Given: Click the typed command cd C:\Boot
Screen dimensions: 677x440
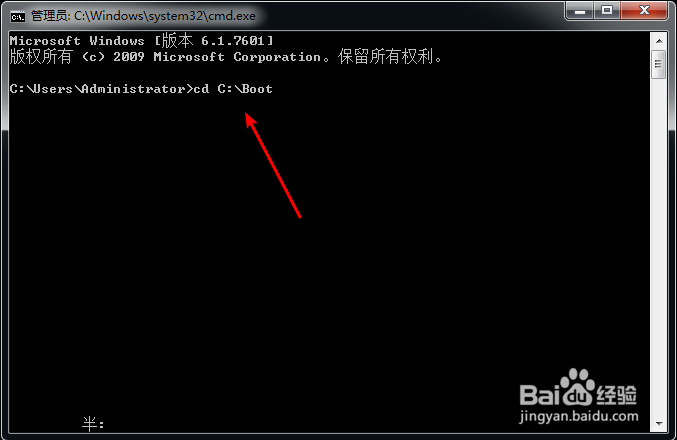Looking at the screenshot, I should point(233,89).
